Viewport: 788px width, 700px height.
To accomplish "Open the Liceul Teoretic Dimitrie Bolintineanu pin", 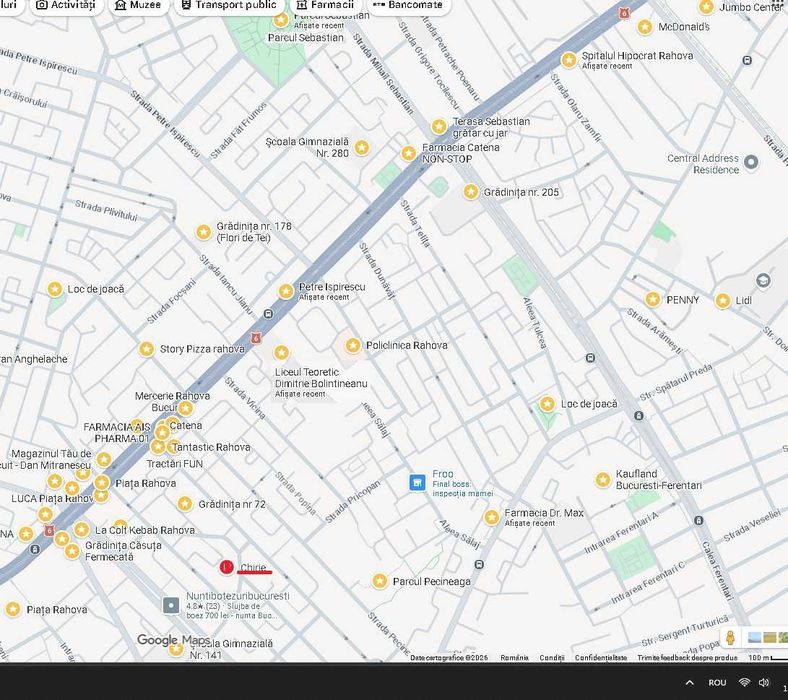I will (x=281, y=353).
